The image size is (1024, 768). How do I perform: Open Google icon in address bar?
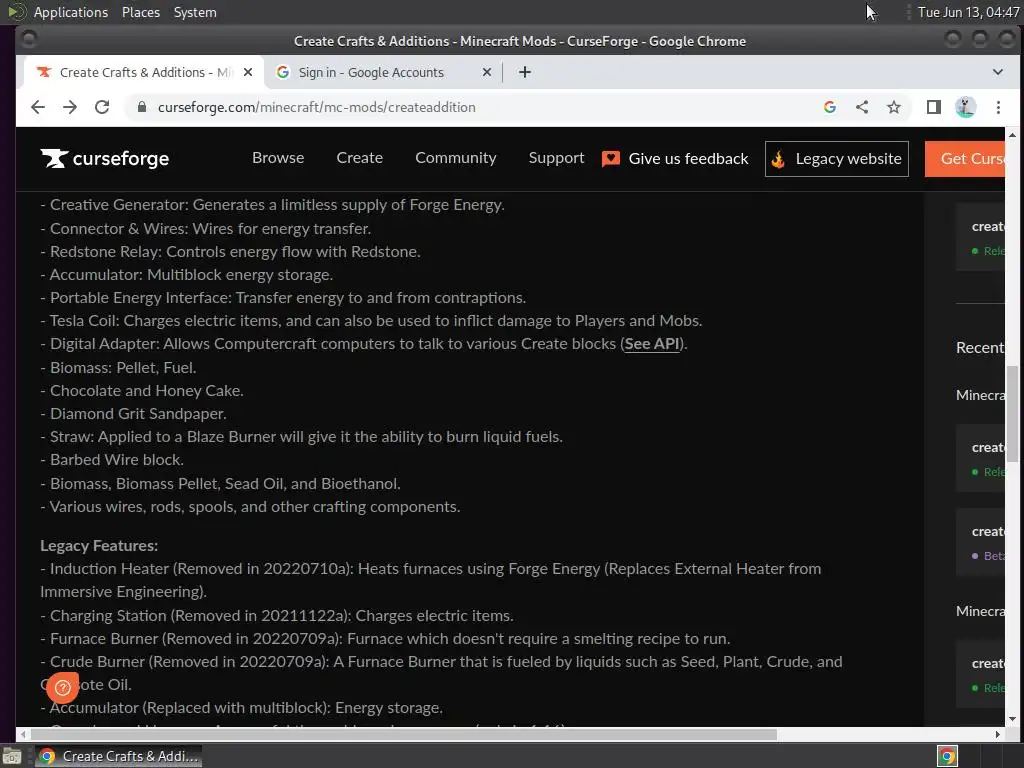830,107
